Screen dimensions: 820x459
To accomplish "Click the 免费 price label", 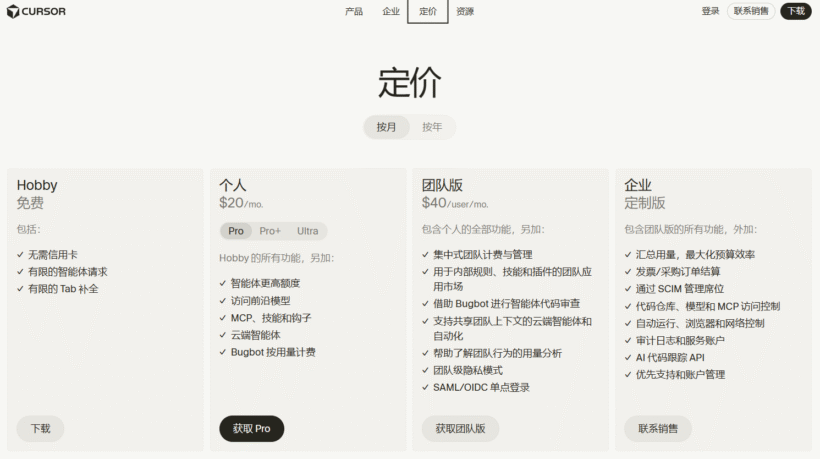I will (x=30, y=203).
